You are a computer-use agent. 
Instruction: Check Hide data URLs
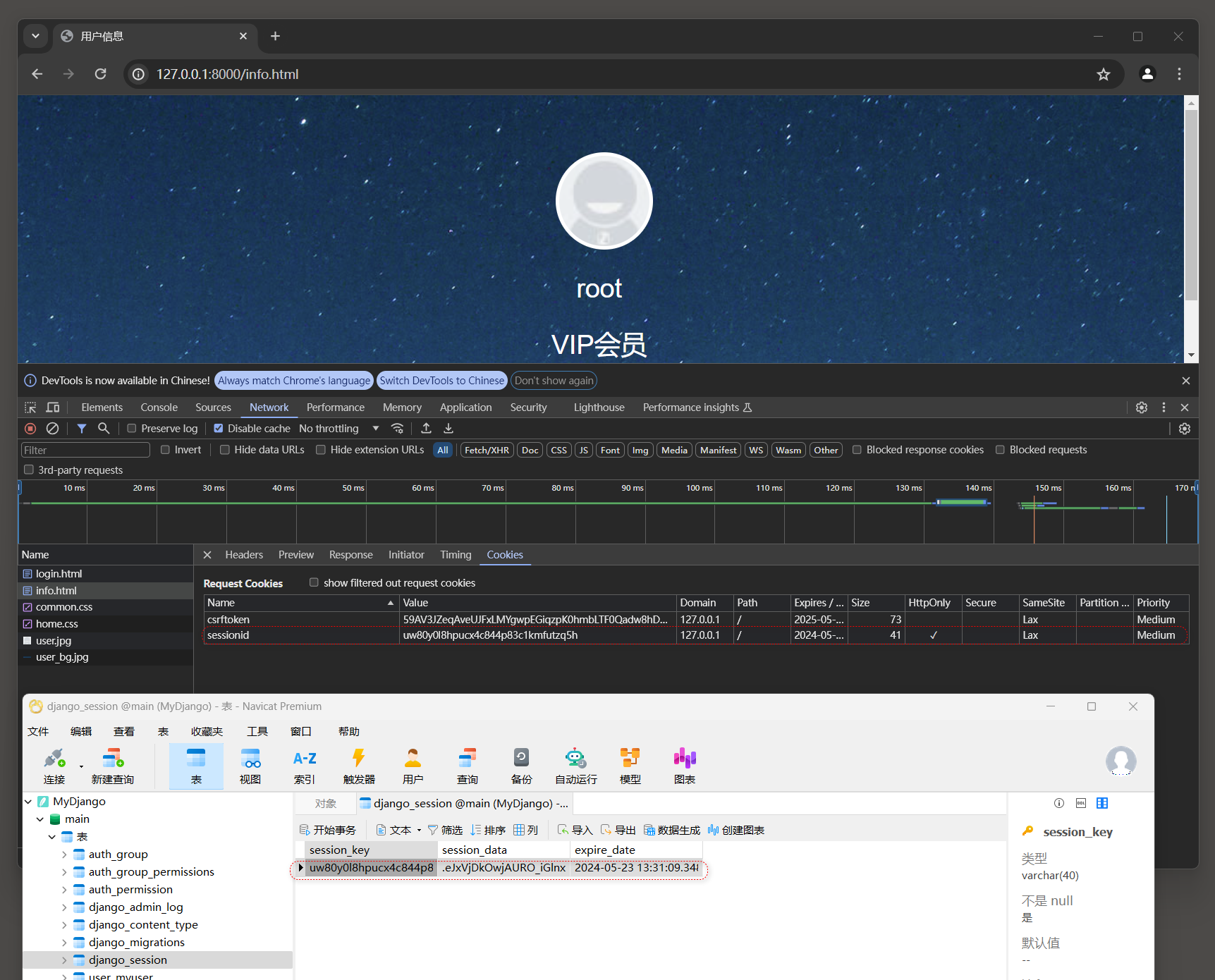[x=225, y=450]
